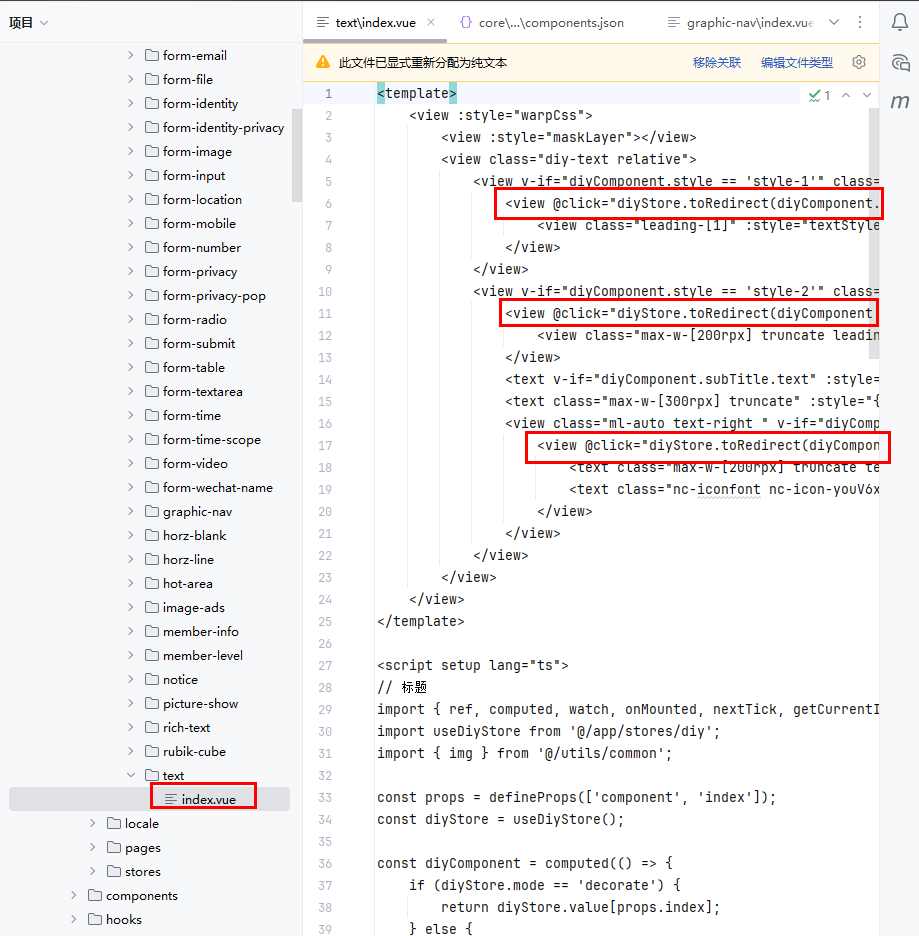This screenshot has height=936, width=919.
Task: Click the 移除关联 link
Action: 717,62
